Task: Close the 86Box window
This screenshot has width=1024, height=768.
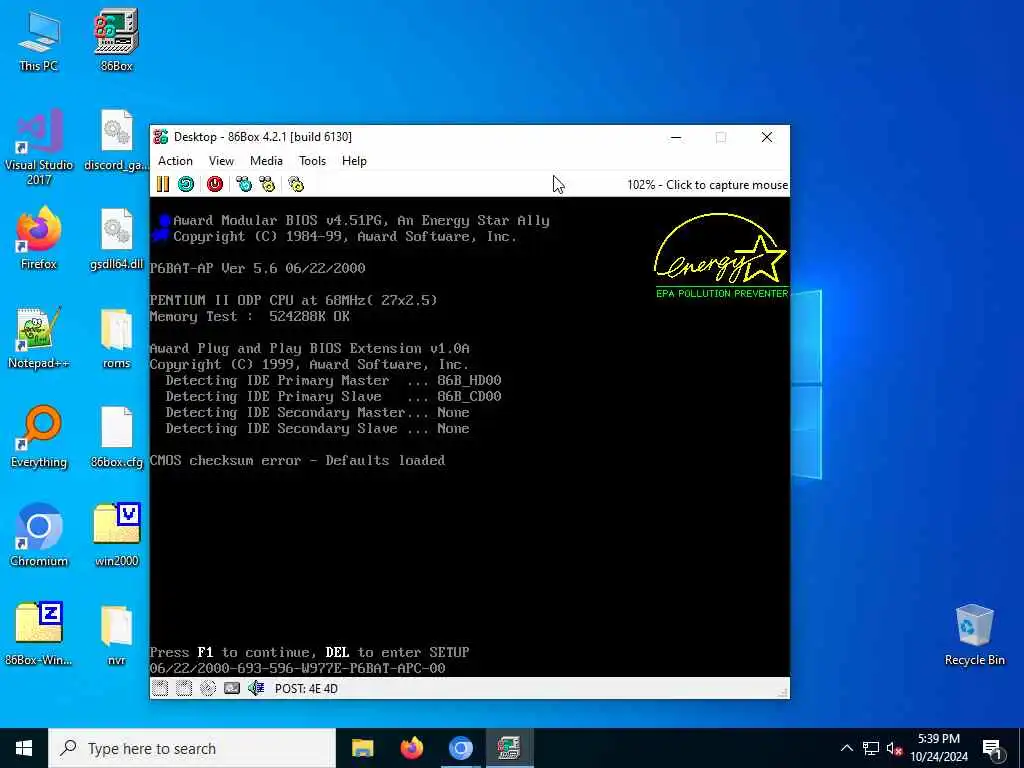Action: [x=767, y=137]
